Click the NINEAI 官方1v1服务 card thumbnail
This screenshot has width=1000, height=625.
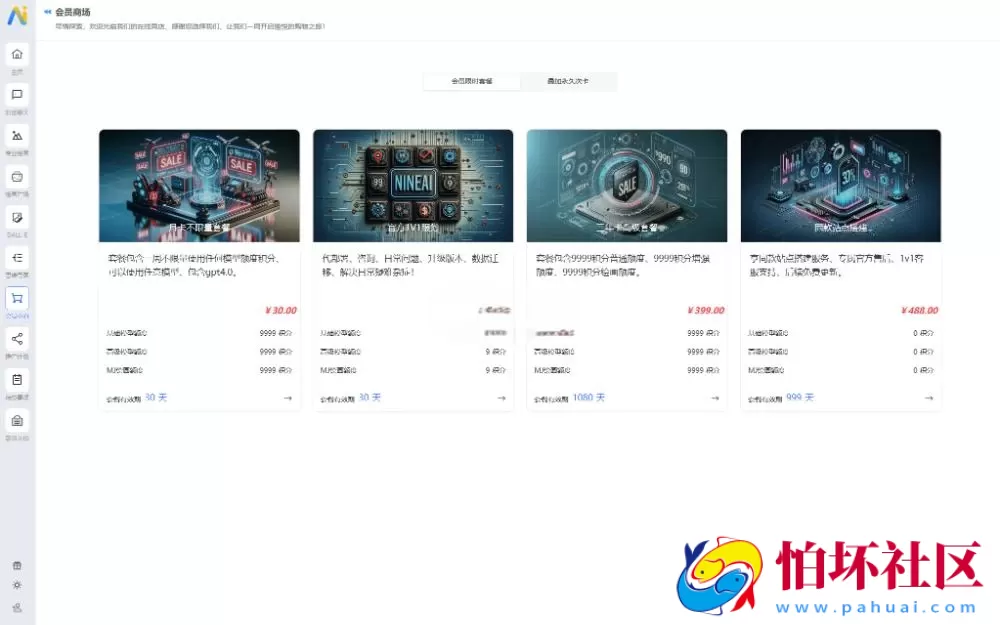point(412,185)
